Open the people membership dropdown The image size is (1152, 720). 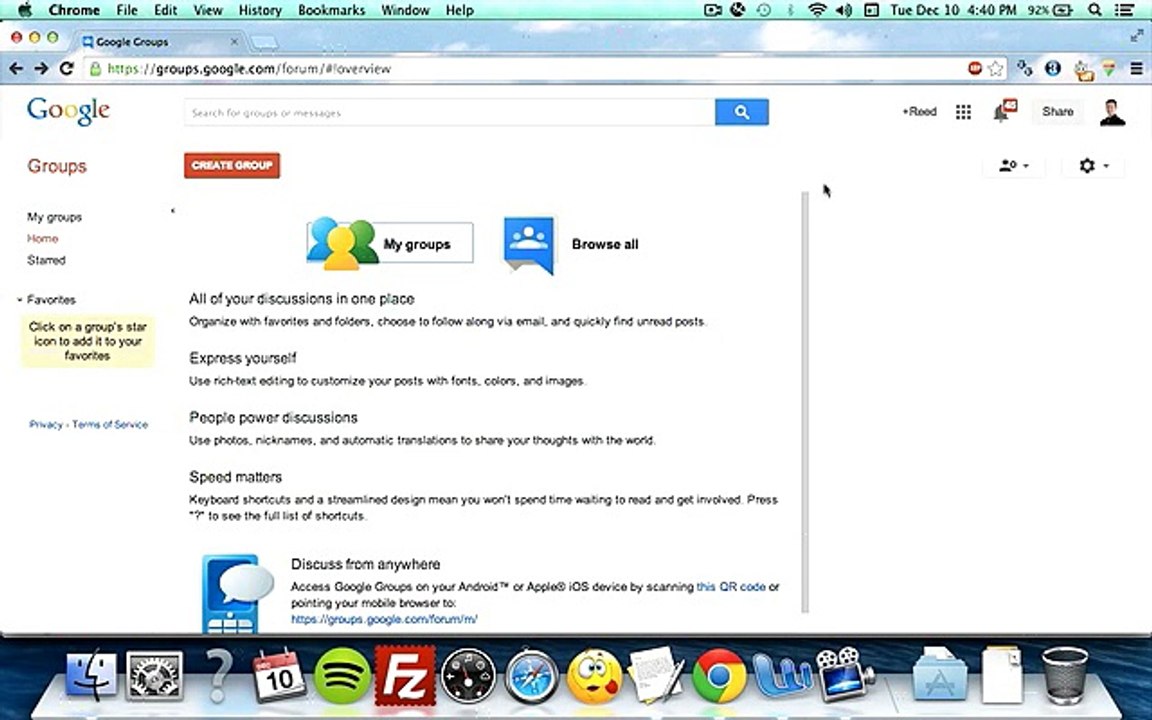[x=1013, y=165]
